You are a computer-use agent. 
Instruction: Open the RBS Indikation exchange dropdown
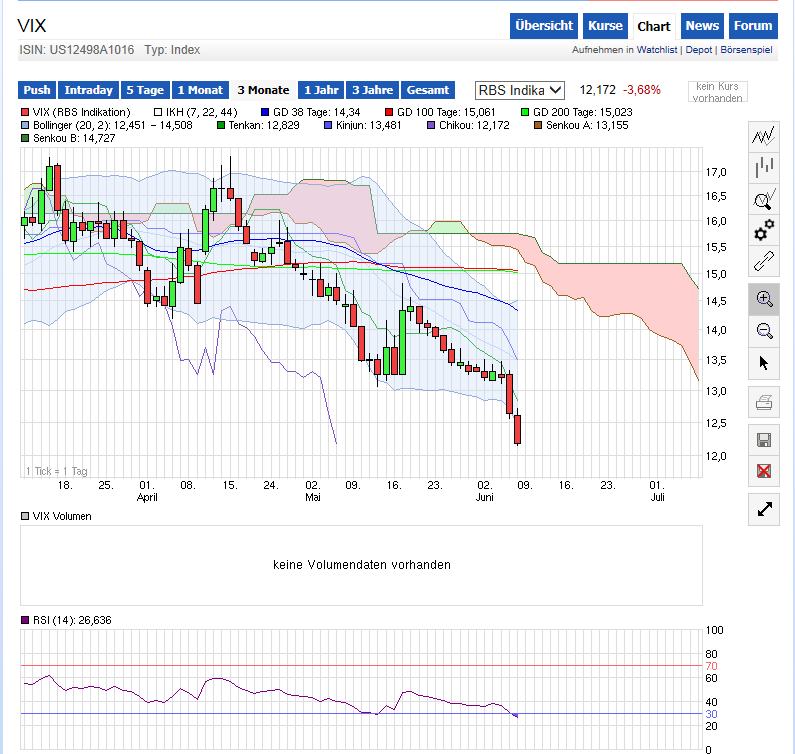click(519, 90)
